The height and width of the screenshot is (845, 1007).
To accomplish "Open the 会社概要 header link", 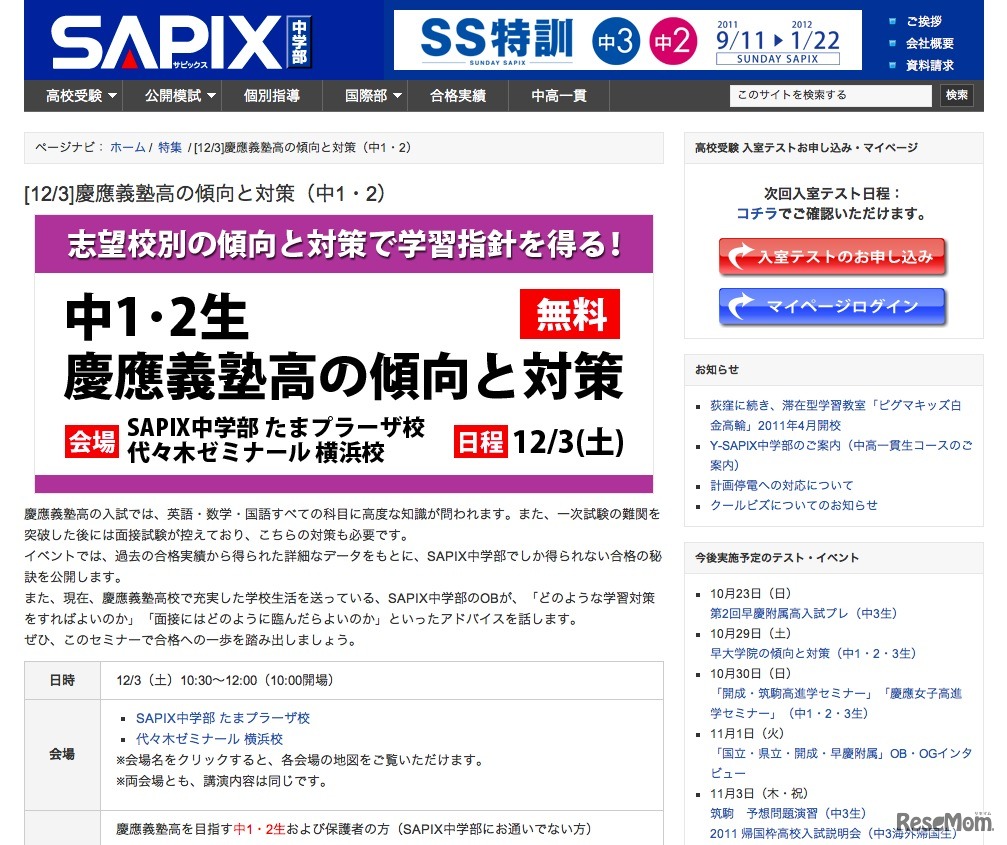I will pyautogui.click(x=929, y=43).
